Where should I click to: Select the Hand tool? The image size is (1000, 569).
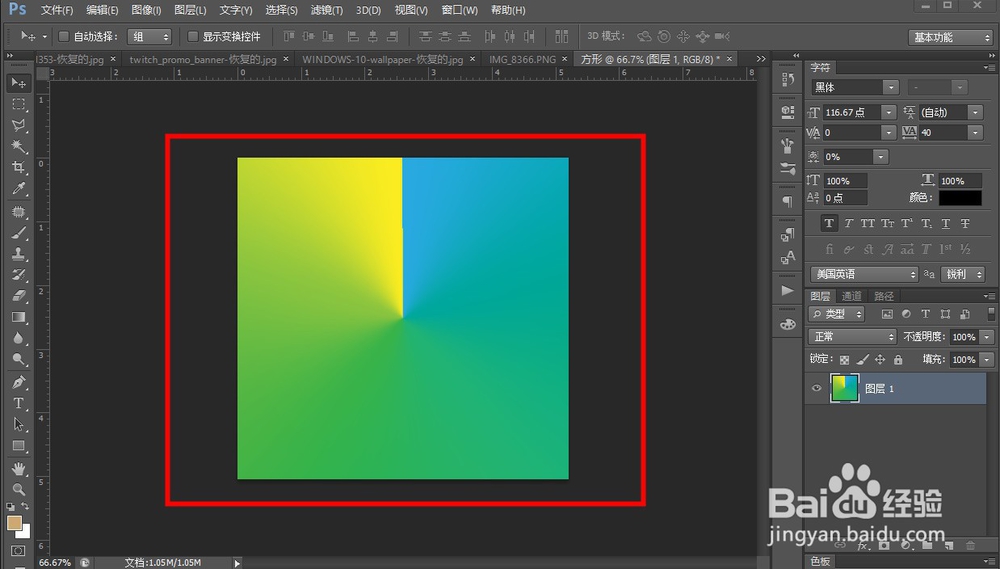click(x=18, y=469)
